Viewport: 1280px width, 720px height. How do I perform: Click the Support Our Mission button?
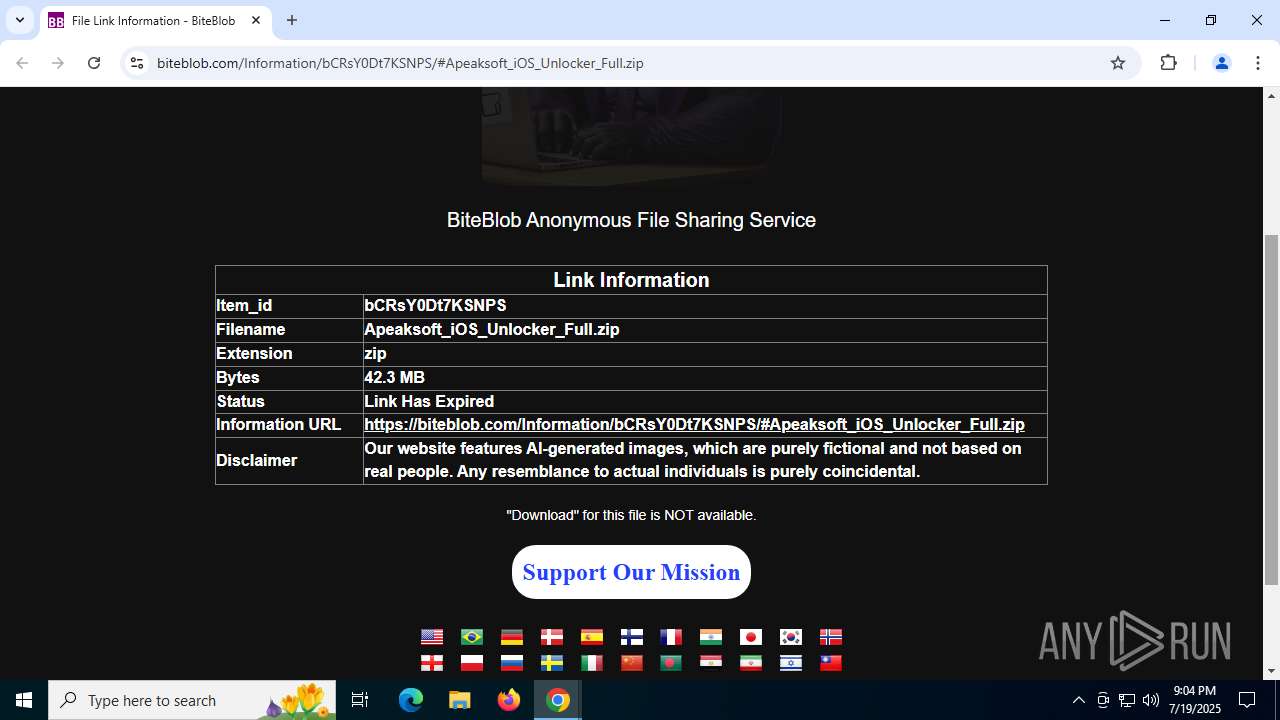click(x=631, y=572)
